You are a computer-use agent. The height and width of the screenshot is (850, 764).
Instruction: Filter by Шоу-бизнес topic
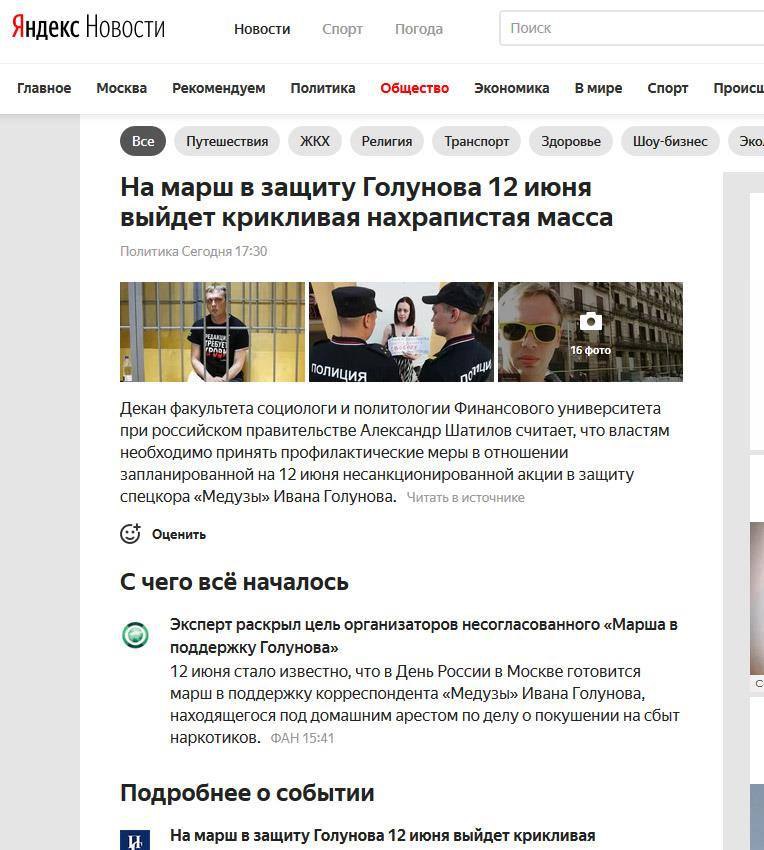tap(670, 141)
